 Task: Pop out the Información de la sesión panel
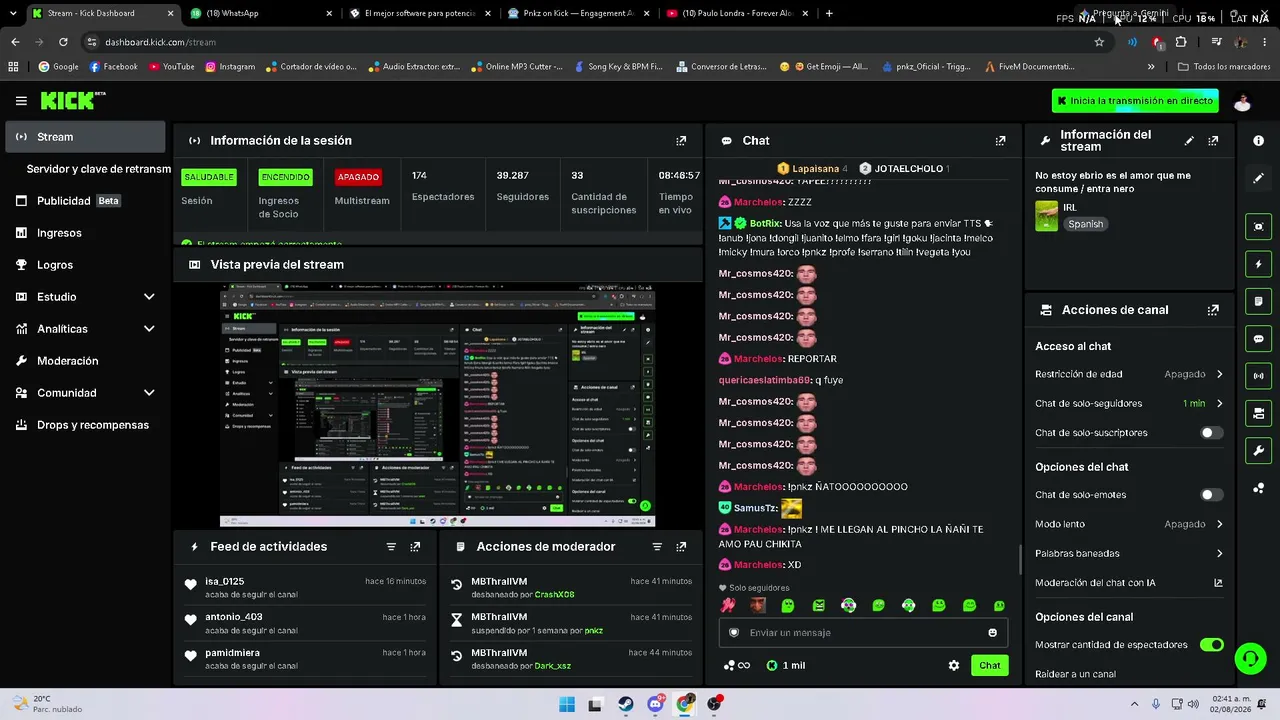coord(681,141)
